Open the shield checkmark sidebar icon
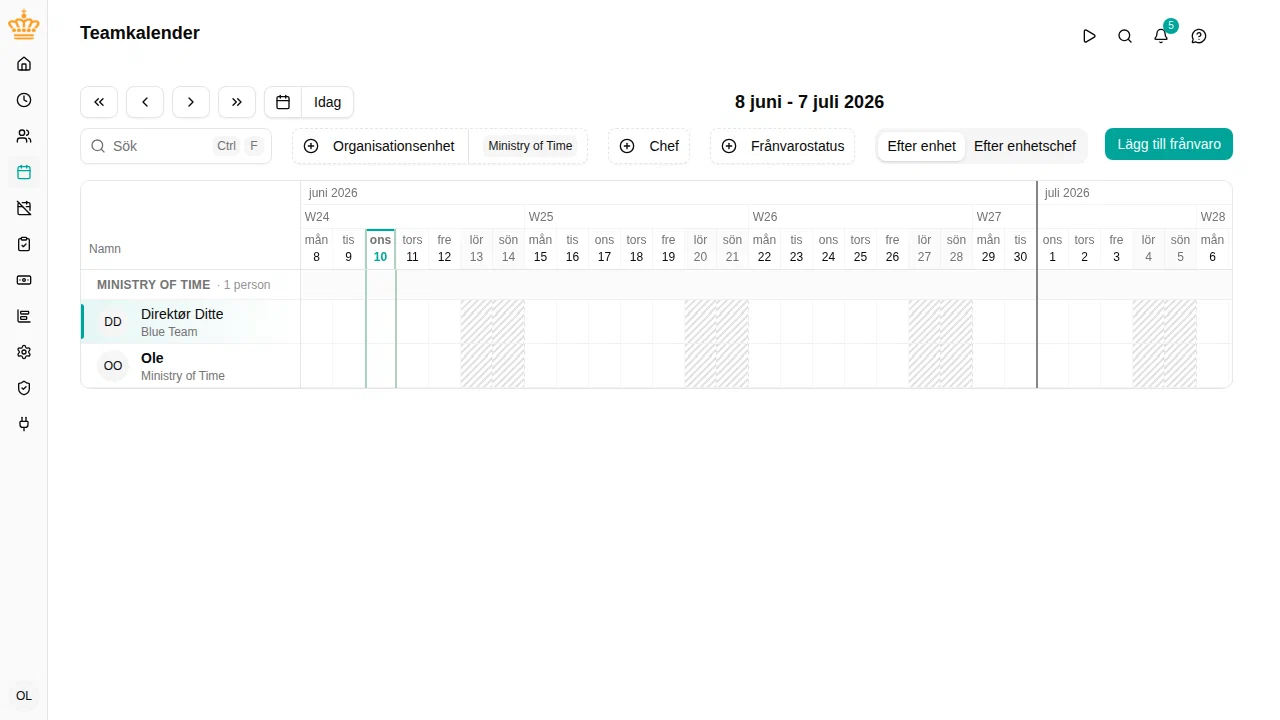This screenshot has height=720, width=1280. click(x=24, y=388)
